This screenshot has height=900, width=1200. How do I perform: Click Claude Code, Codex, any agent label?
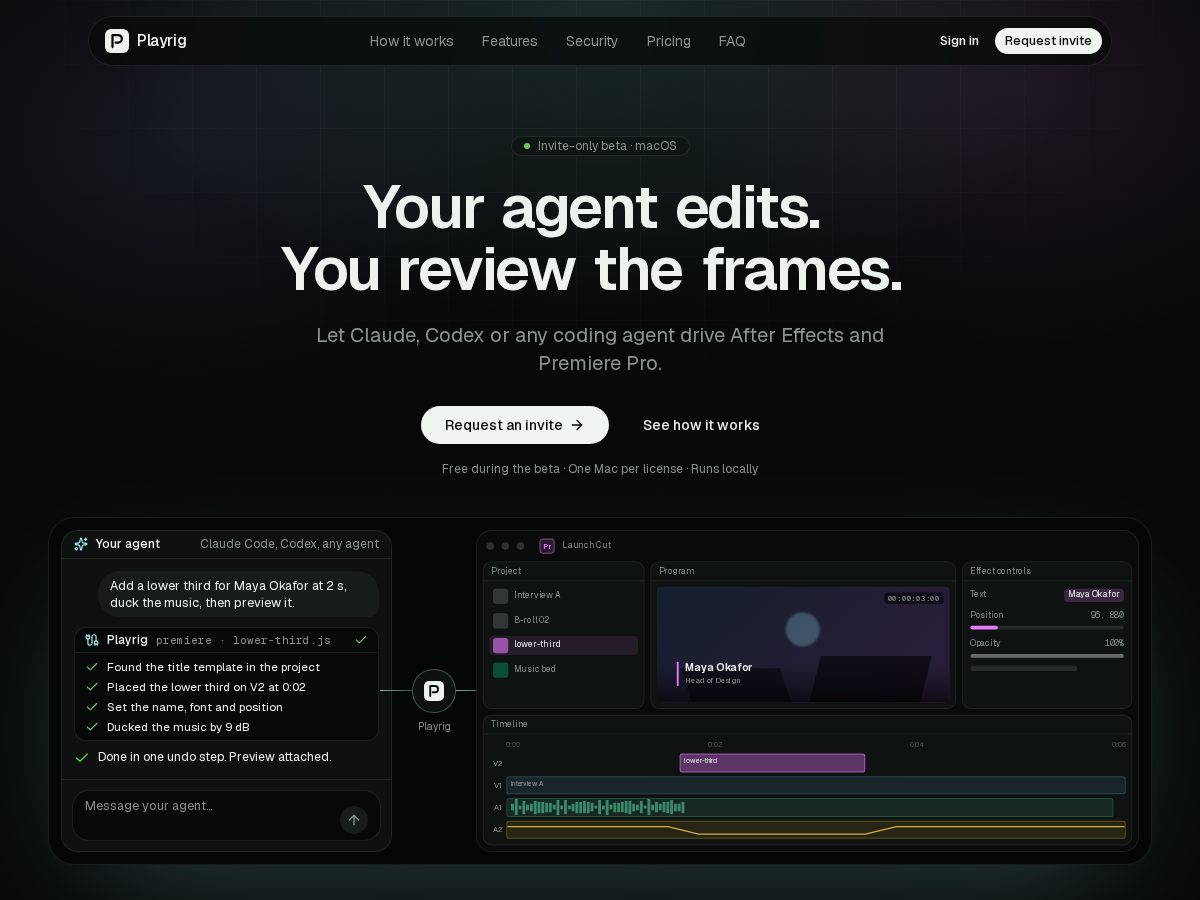point(289,544)
